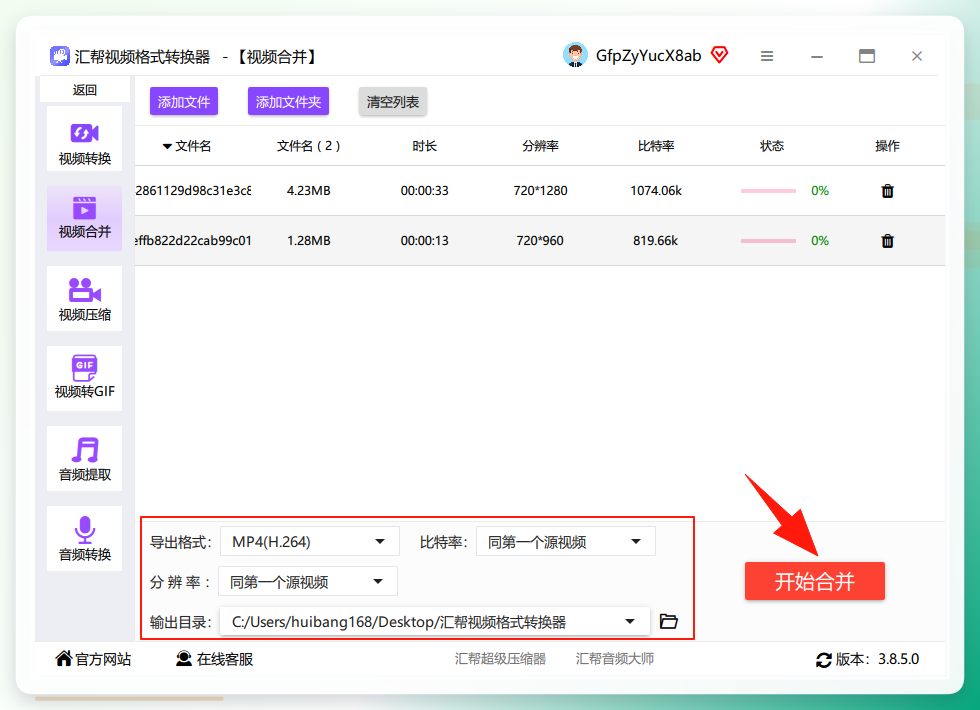Click the 720*960 resolution cell
The height and width of the screenshot is (710, 980).
[x=540, y=241]
